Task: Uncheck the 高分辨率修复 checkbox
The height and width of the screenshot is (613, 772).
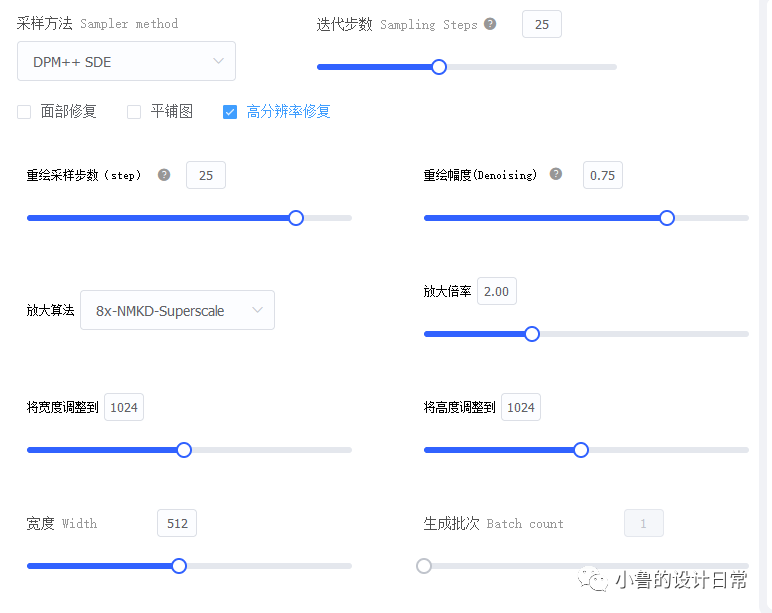Action: [230, 112]
